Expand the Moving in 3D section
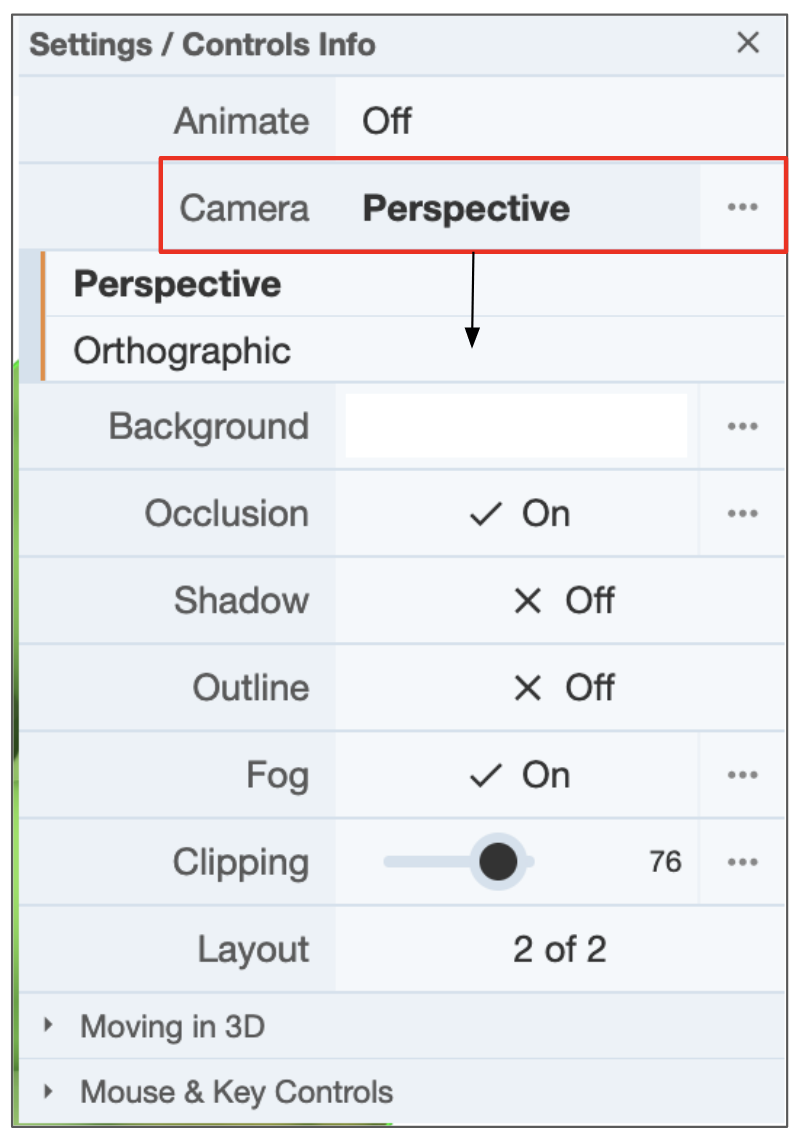This screenshot has height=1138, width=802. 172,1026
